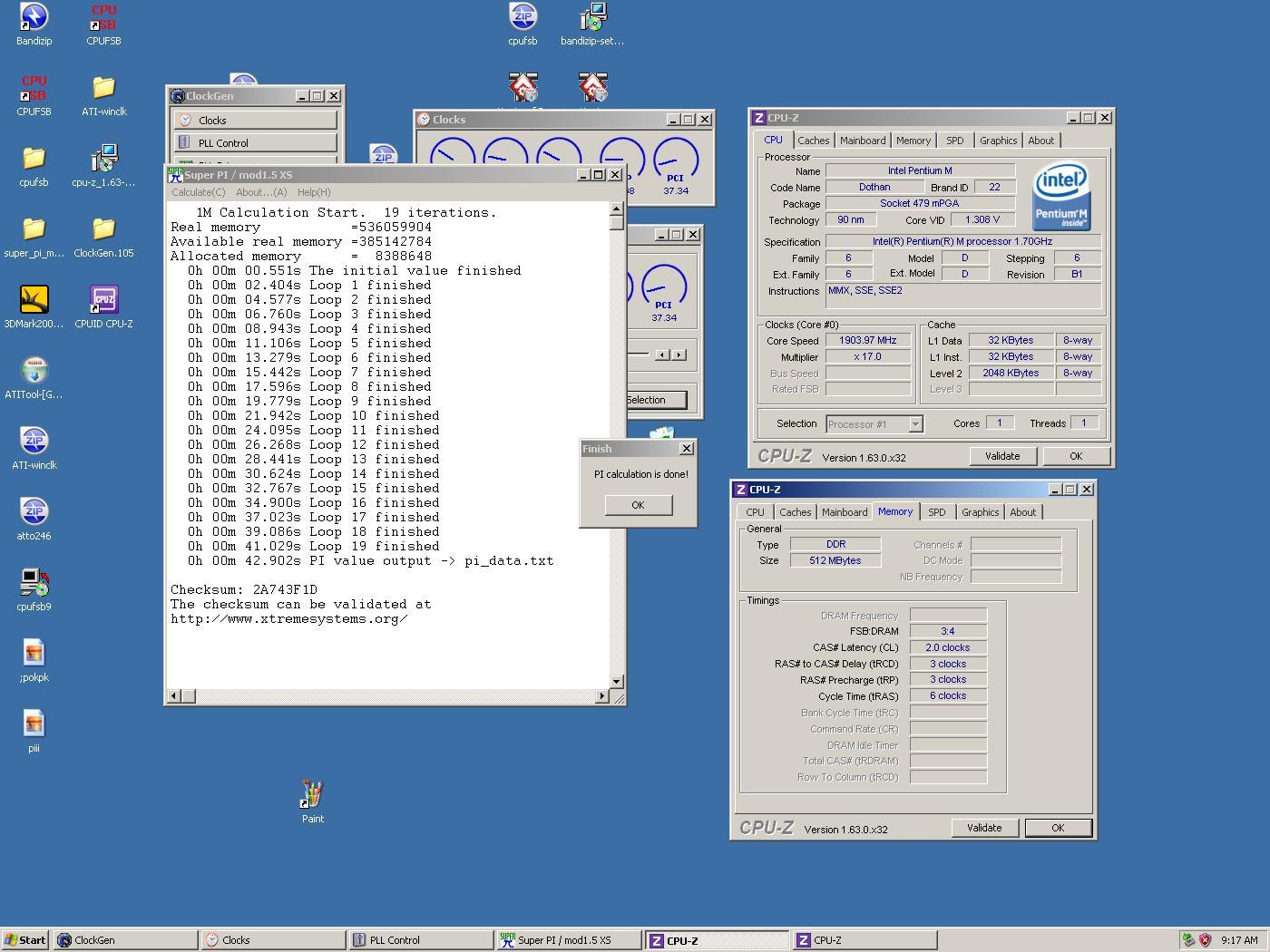1270x952 pixels.
Task: Open the atto246 zip archive
Action: pyautogui.click(x=34, y=520)
